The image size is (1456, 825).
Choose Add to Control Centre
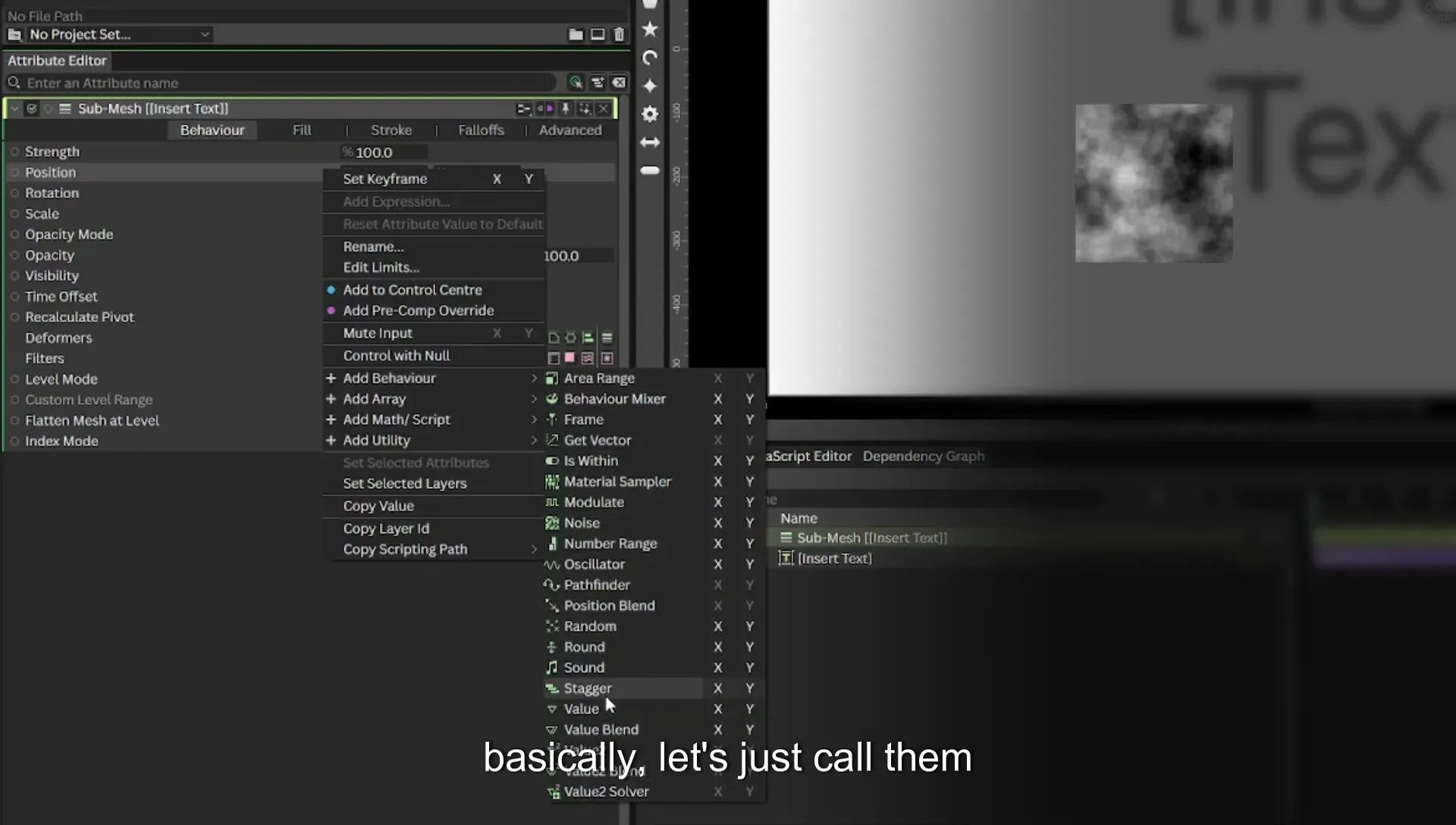433,290
